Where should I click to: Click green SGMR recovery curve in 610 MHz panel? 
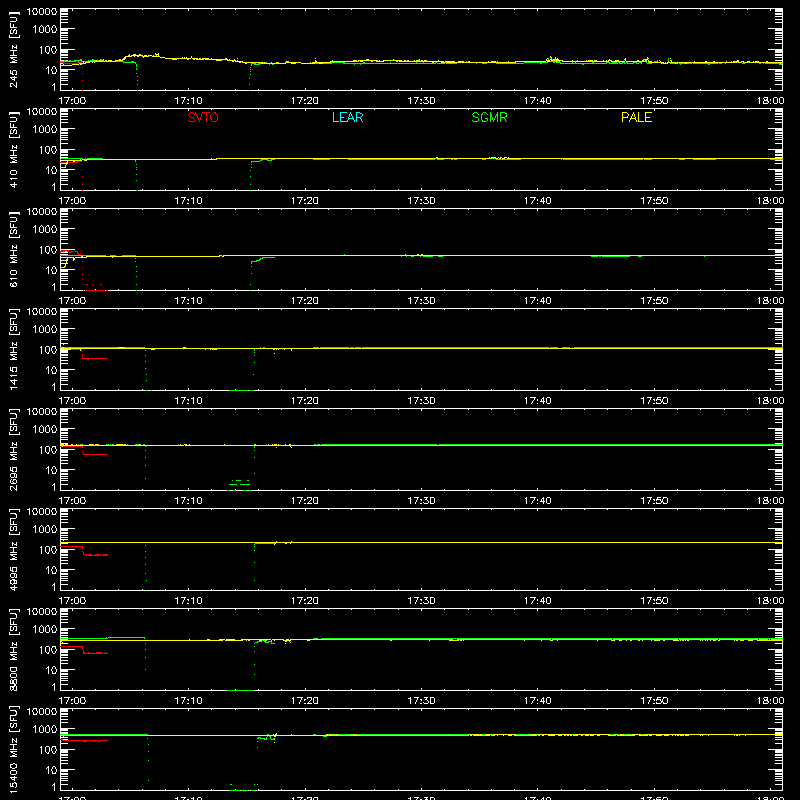click(x=262, y=260)
